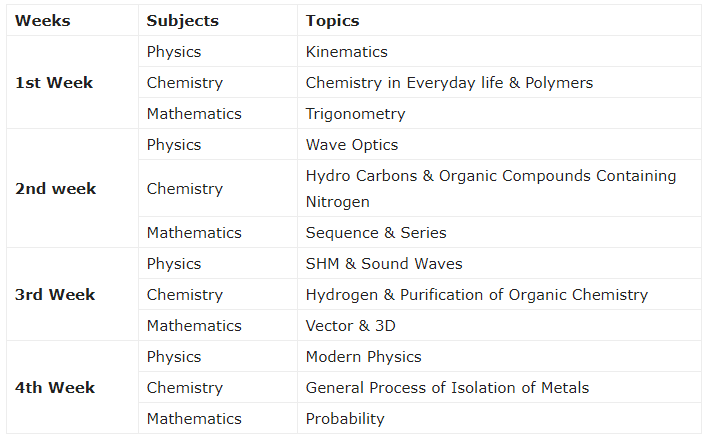Click Hydro Carbons & Organic Compounds cell
722x442 pixels.
(500, 188)
